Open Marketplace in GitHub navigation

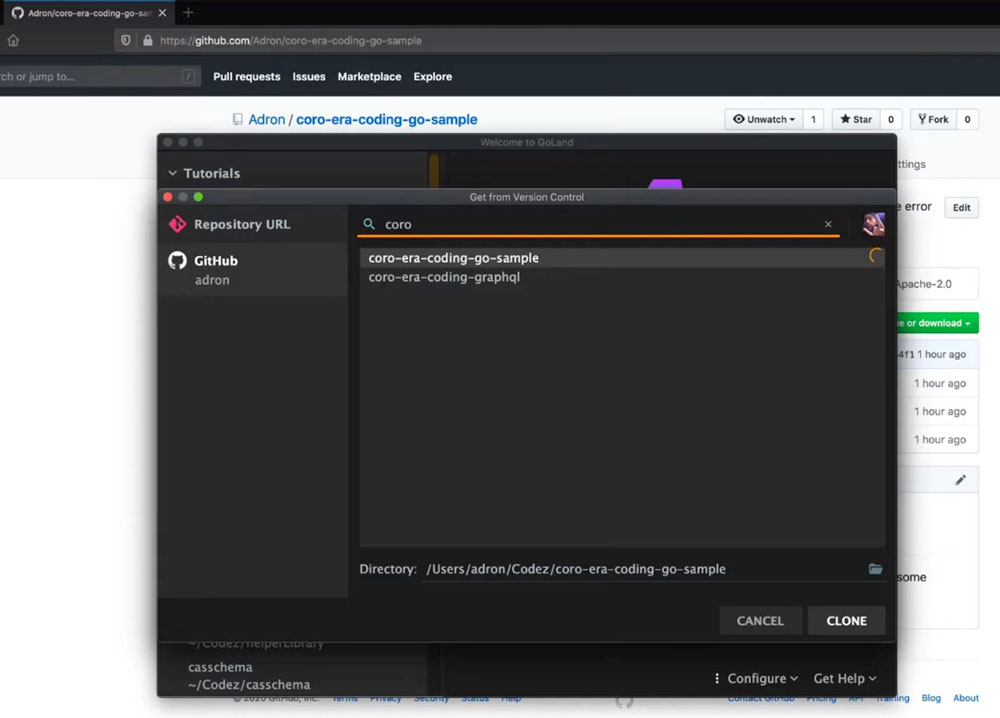(x=369, y=77)
